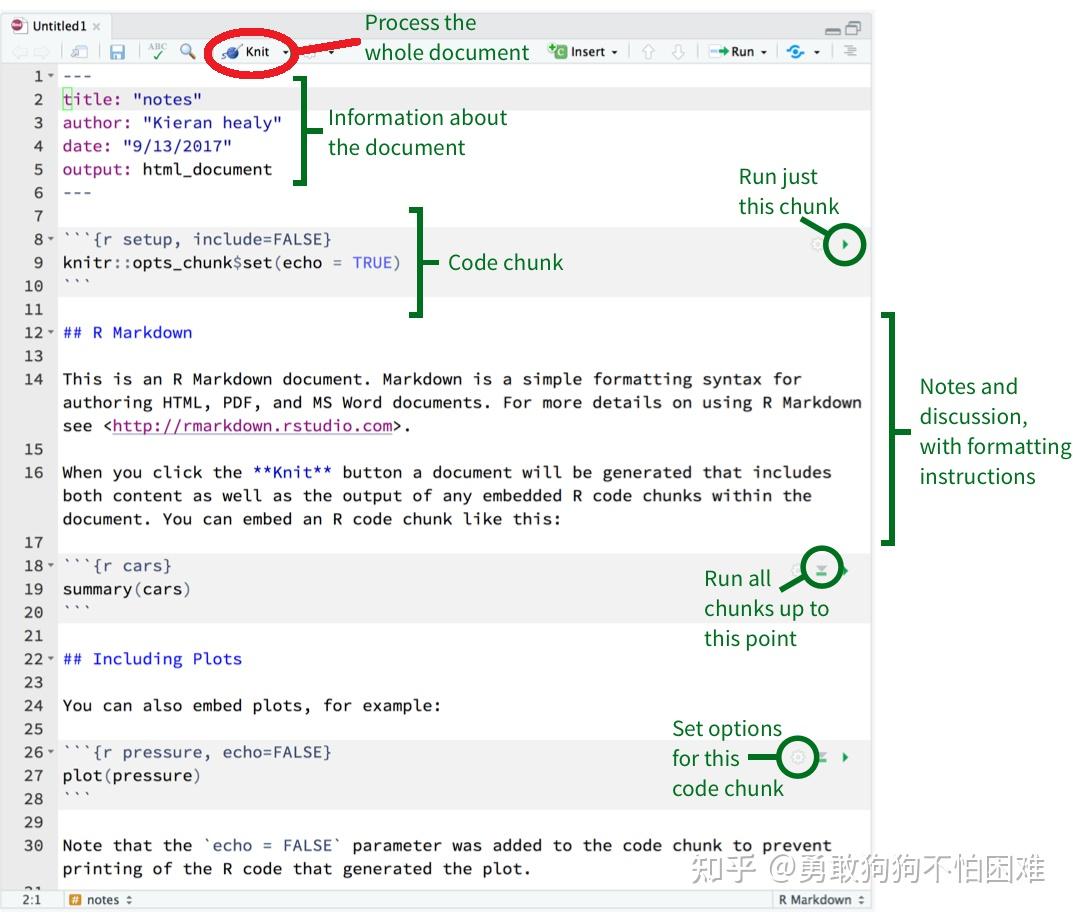Open the Knit dropdown arrow

coord(284,52)
